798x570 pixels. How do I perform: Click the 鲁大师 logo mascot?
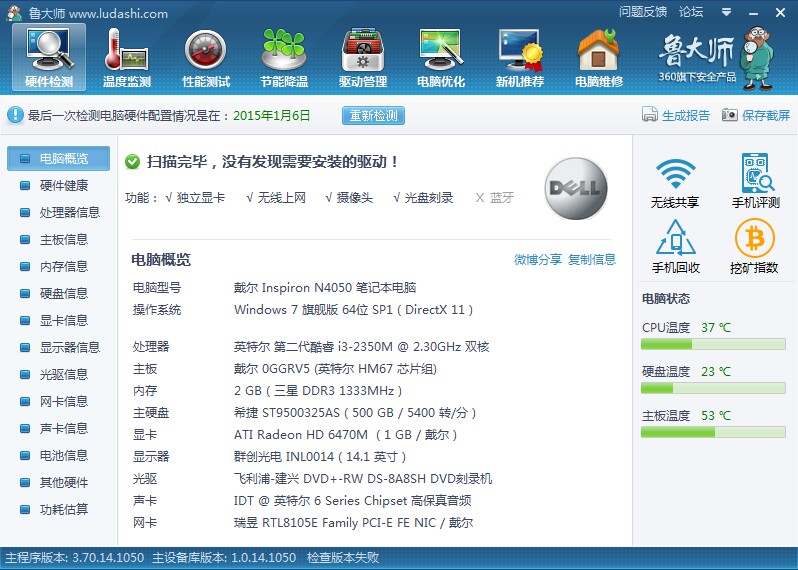[758, 59]
